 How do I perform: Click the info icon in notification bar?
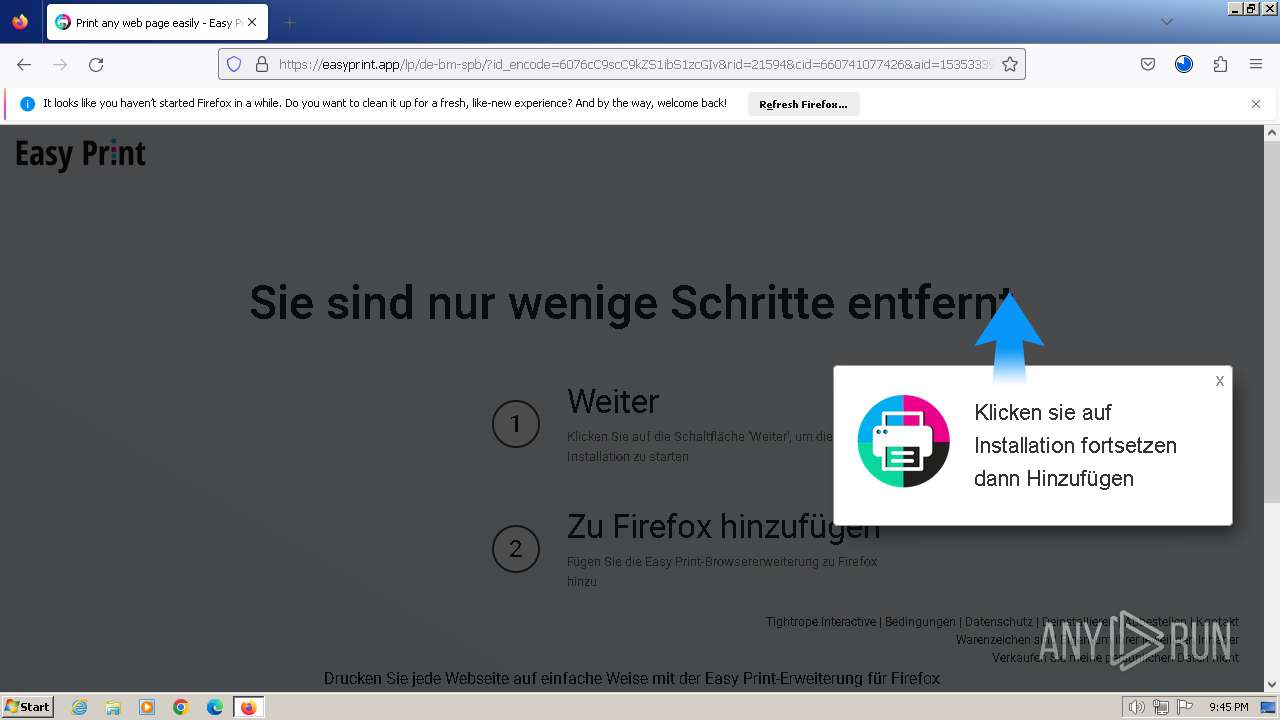[x=27, y=104]
